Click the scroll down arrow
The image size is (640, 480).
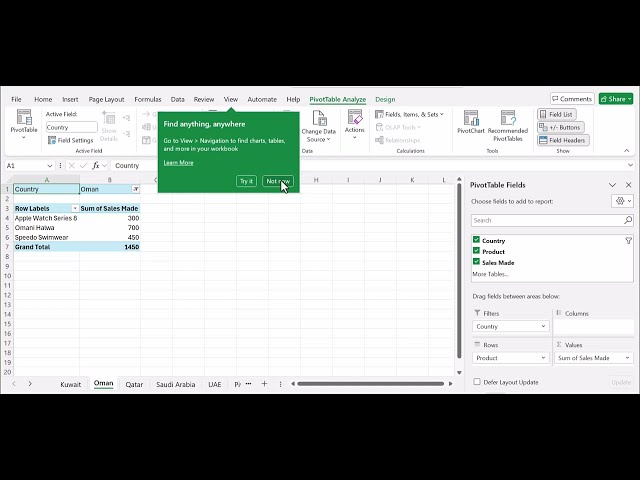459,372
